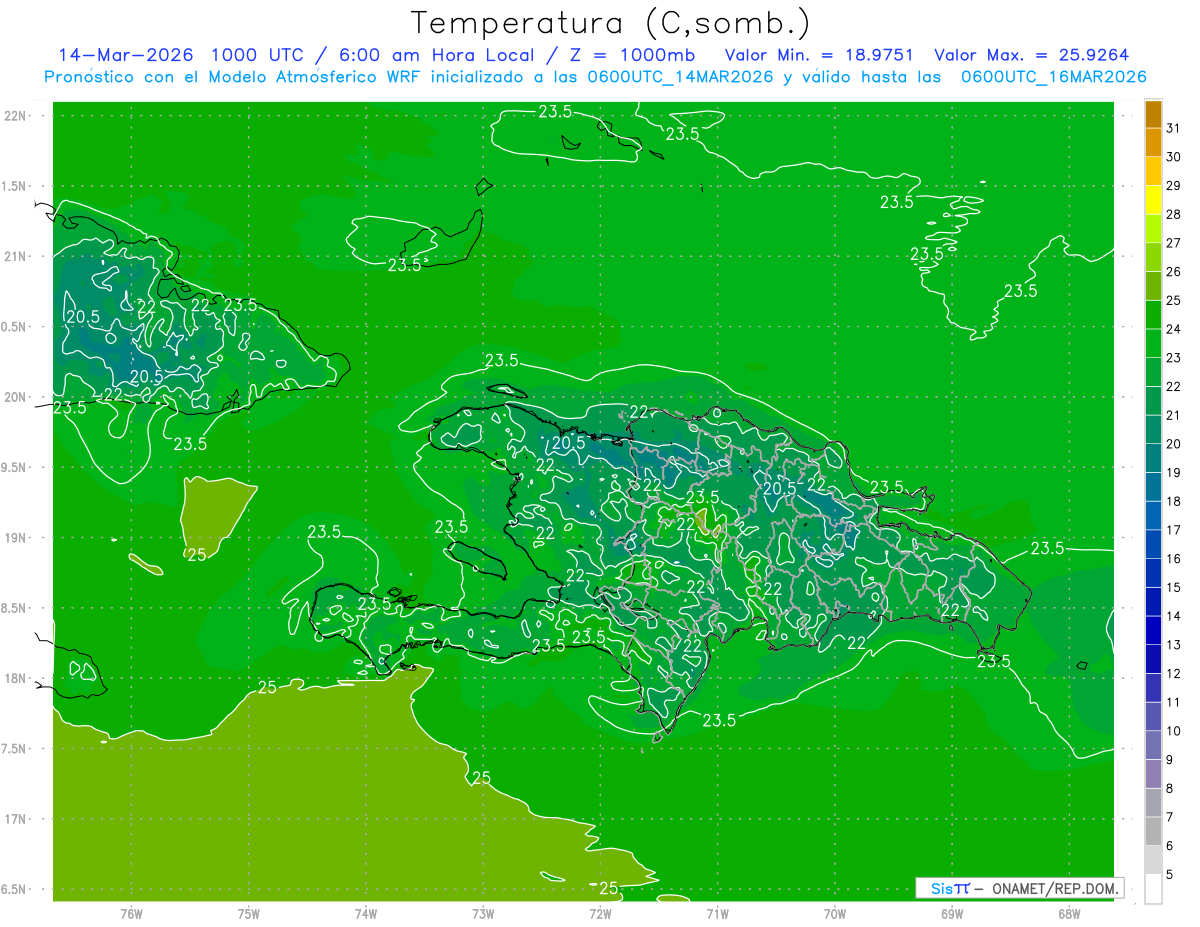Viewport: 1200px width, 927px height.
Task: Click the dark blue legend swatch between 12 and 13
Action: [x=1153, y=659]
